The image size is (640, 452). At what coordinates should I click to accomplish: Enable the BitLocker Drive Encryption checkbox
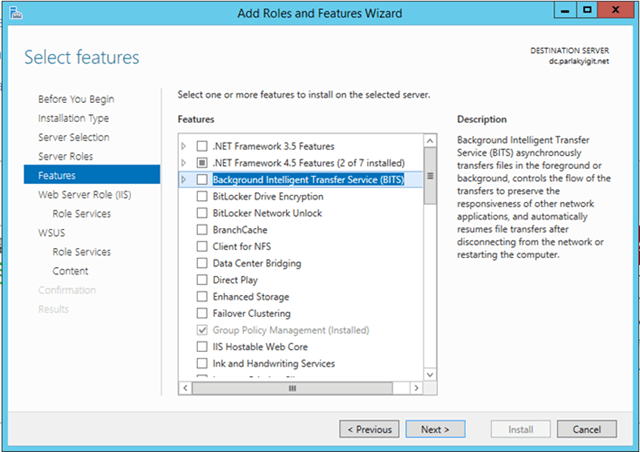(203, 197)
